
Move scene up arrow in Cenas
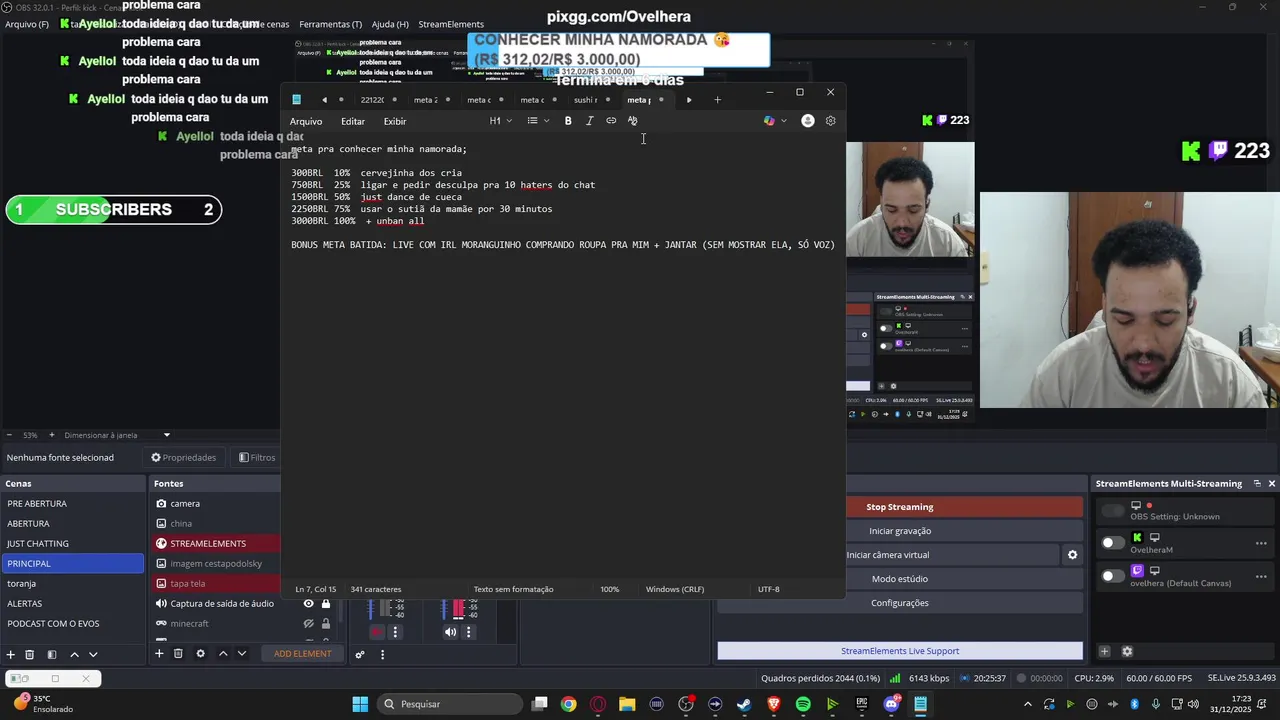click(x=74, y=654)
